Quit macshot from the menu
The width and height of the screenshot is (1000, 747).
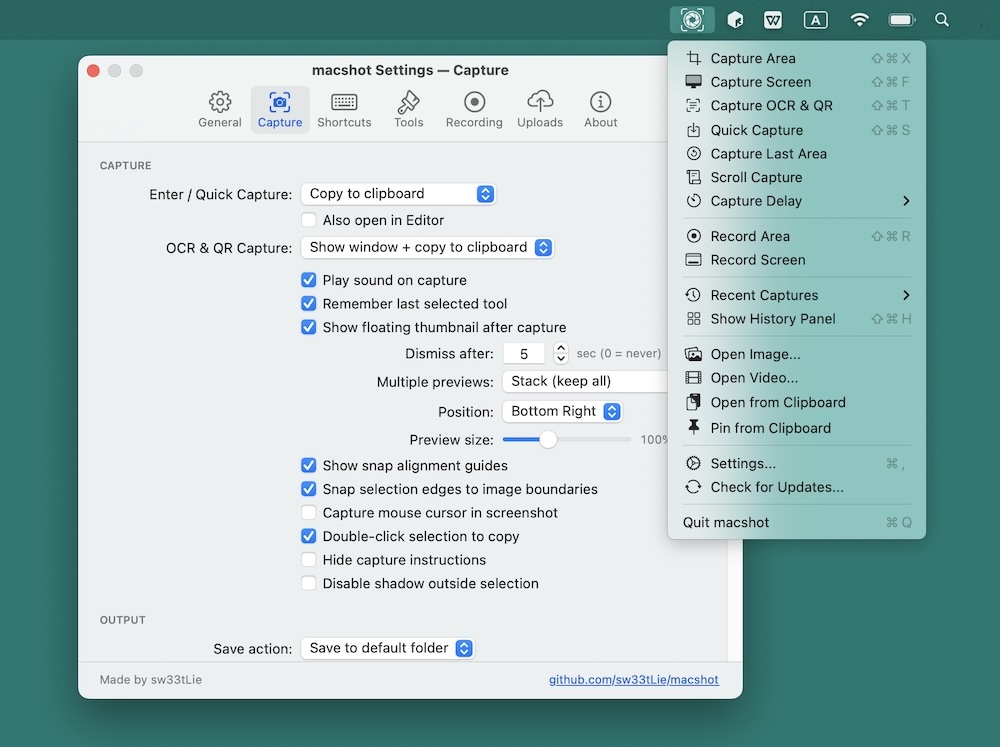pos(797,522)
